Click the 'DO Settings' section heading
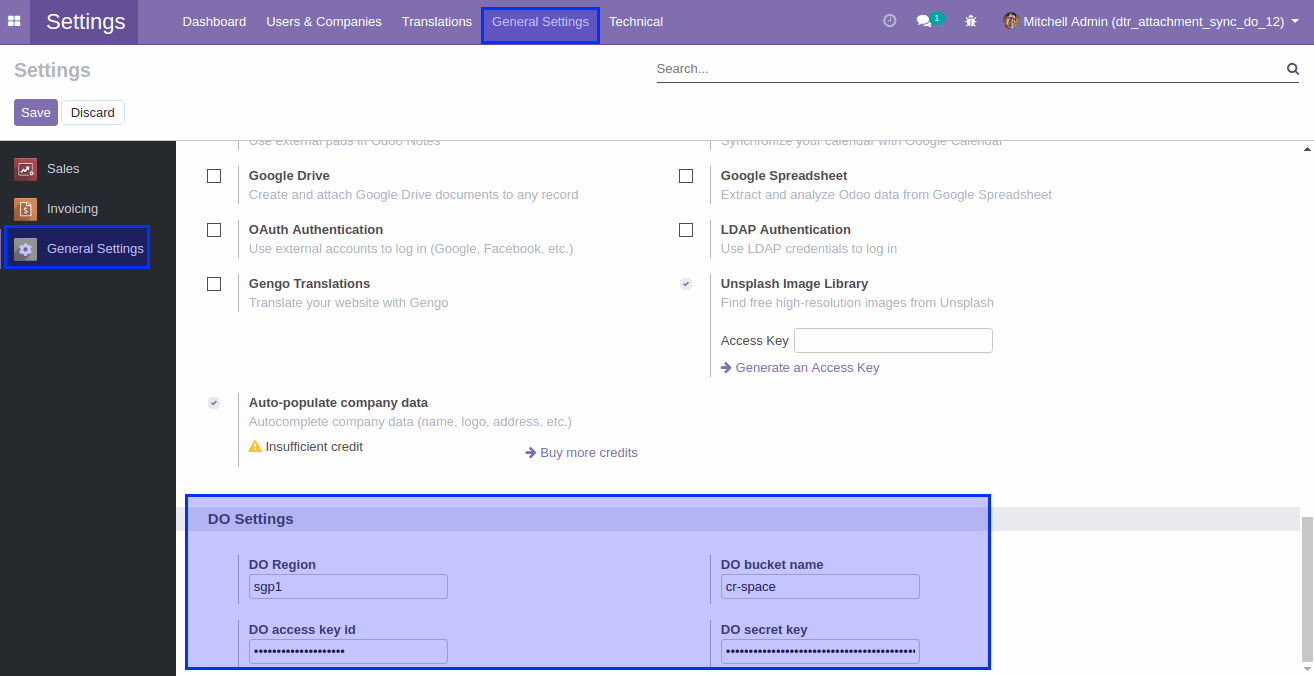 pos(251,519)
